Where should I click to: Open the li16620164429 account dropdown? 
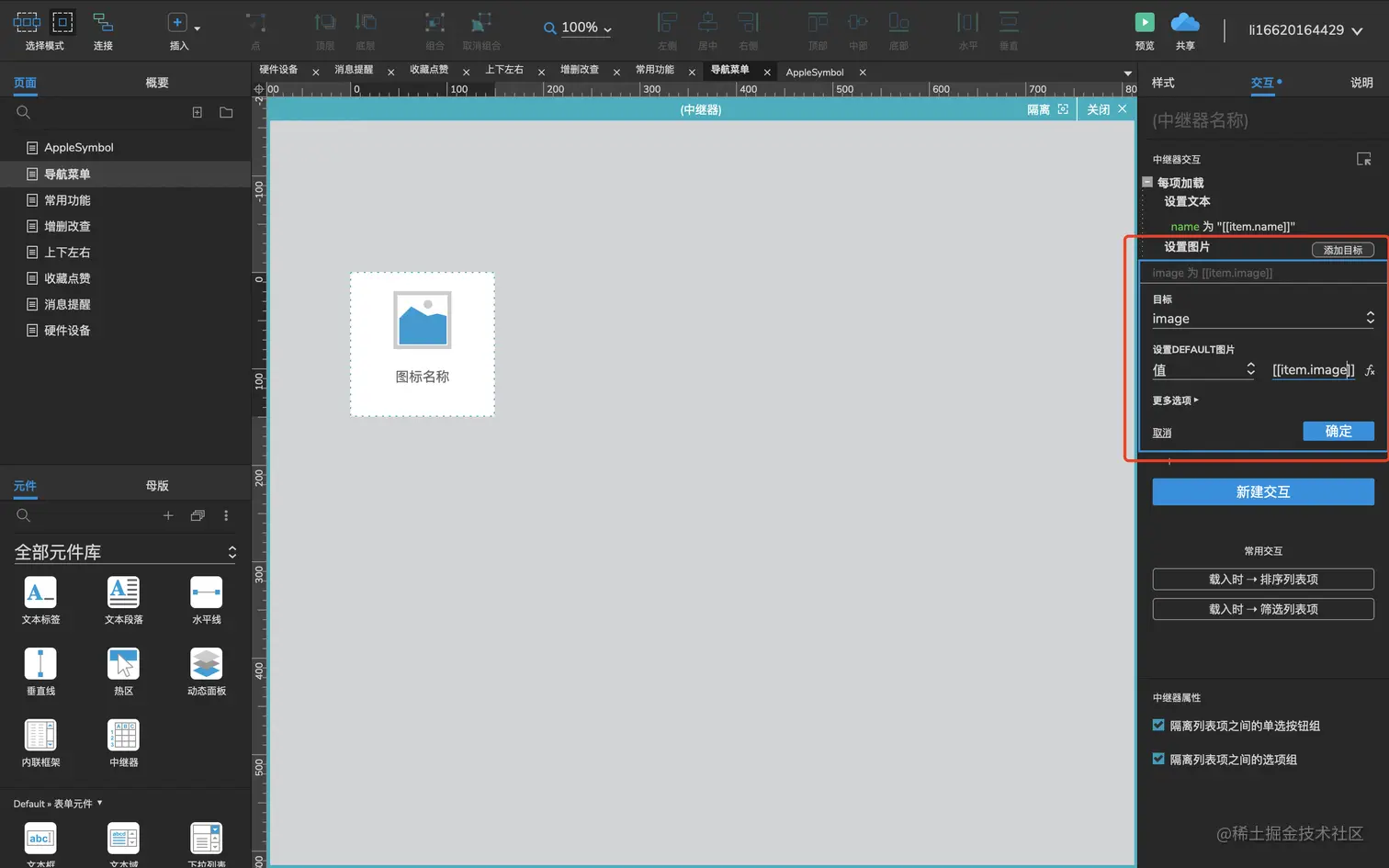coord(1305,30)
